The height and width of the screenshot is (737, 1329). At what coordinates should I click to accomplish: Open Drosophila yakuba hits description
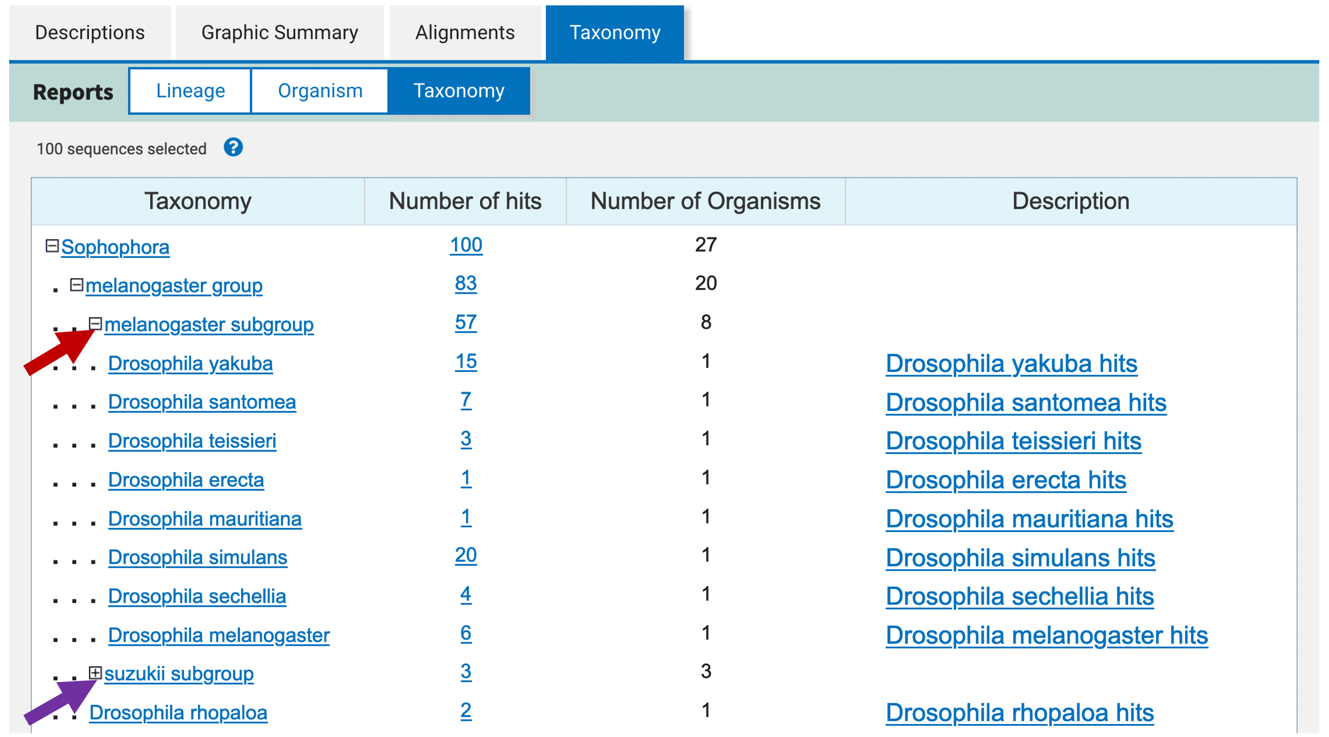[x=1011, y=364]
